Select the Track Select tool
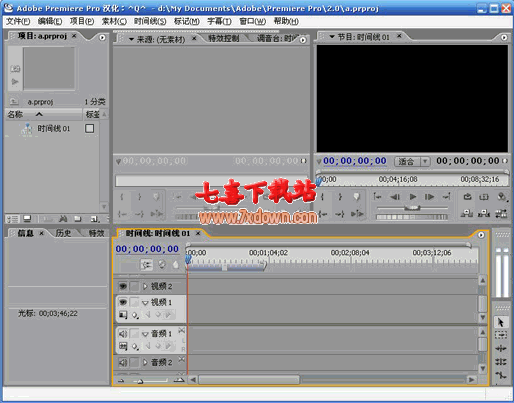 pos(501,335)
